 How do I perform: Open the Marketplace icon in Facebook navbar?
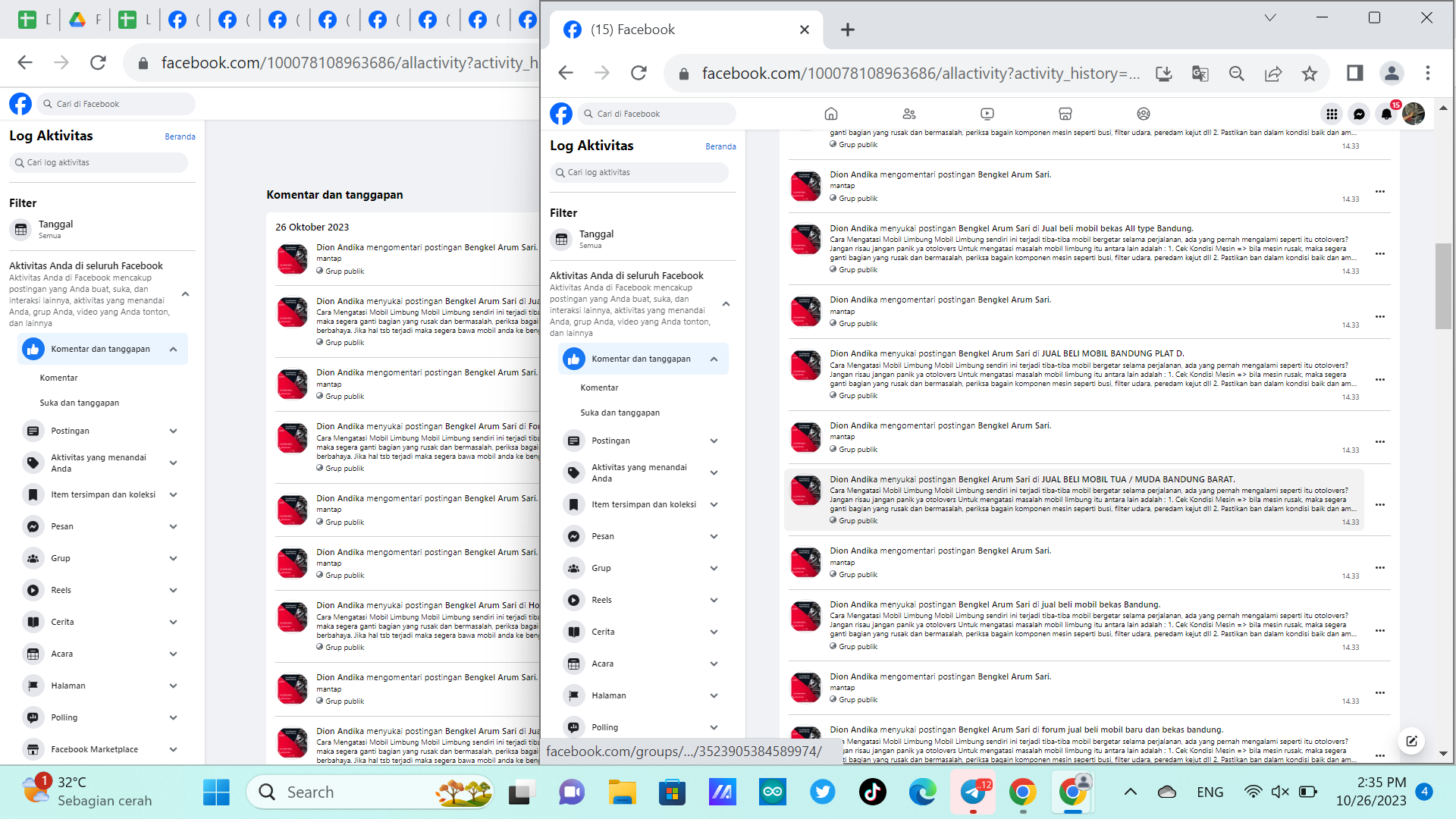(1065, 114)
